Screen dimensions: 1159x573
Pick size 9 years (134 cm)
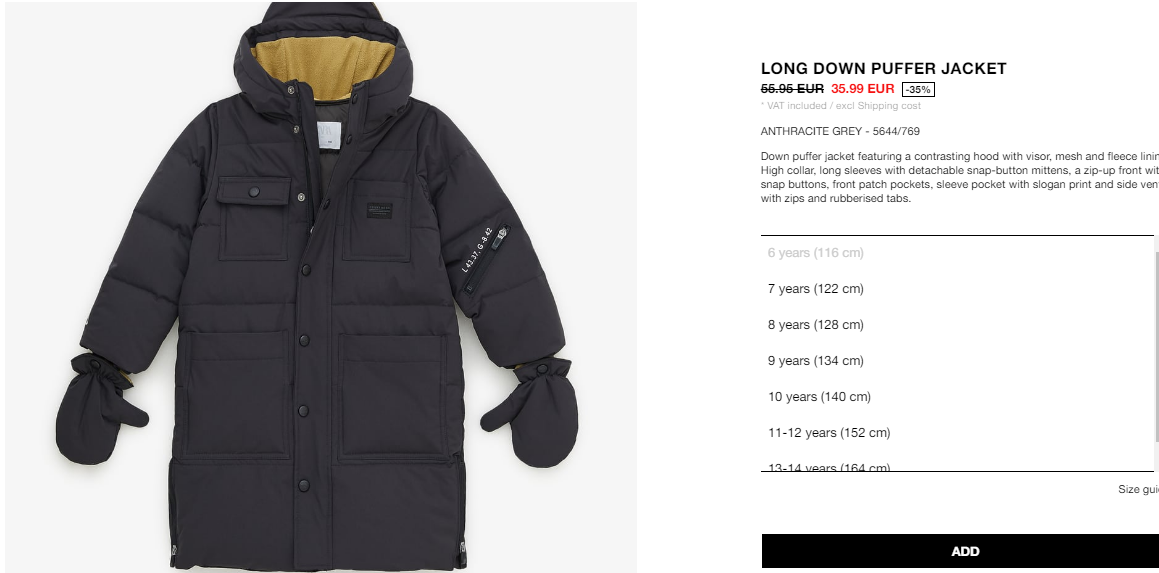pos(957,361)
